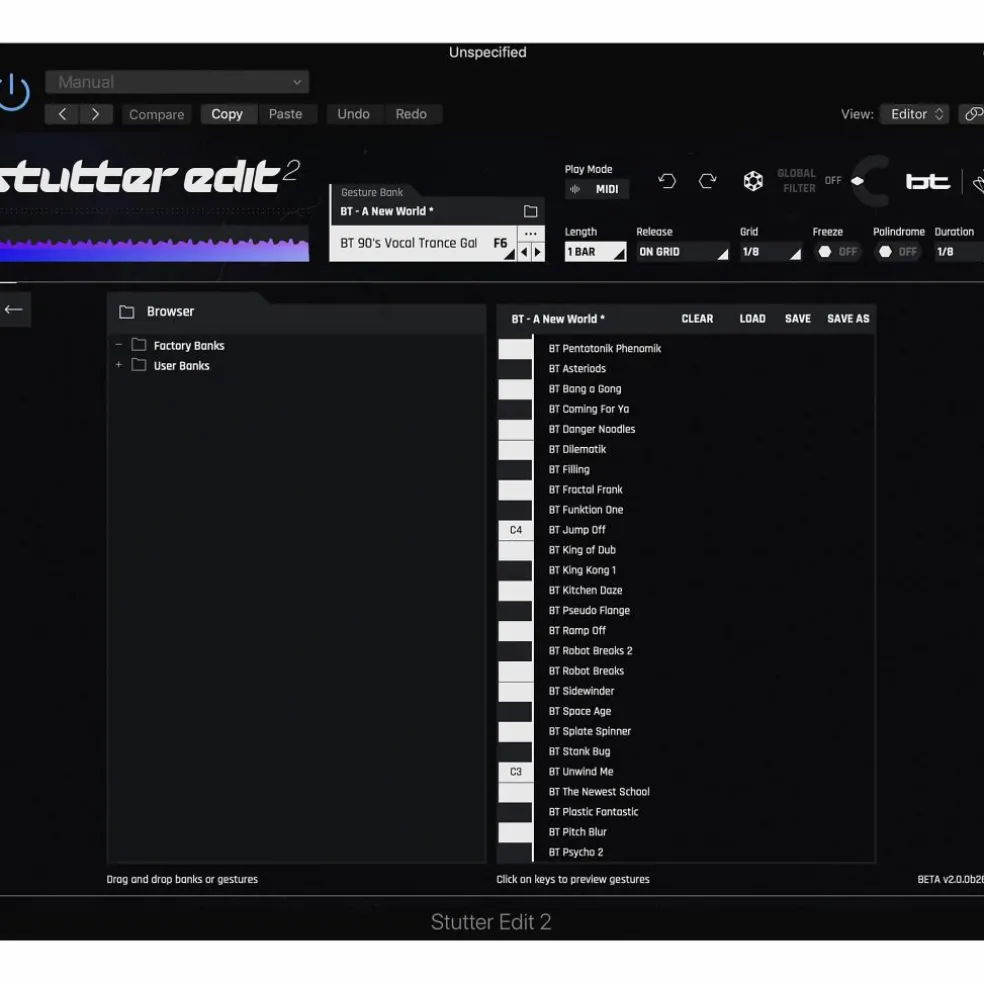Open the Manual preset dropdown
The height and width of the screenshot is (984, 984).
pos(177,82)
